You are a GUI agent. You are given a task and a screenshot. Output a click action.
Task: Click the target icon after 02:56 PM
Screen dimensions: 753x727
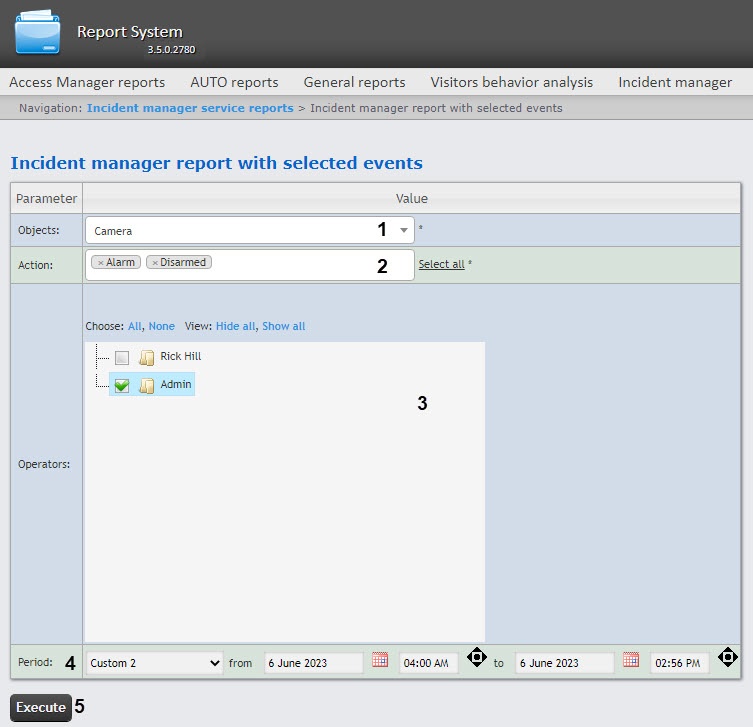tap(728, 657)
